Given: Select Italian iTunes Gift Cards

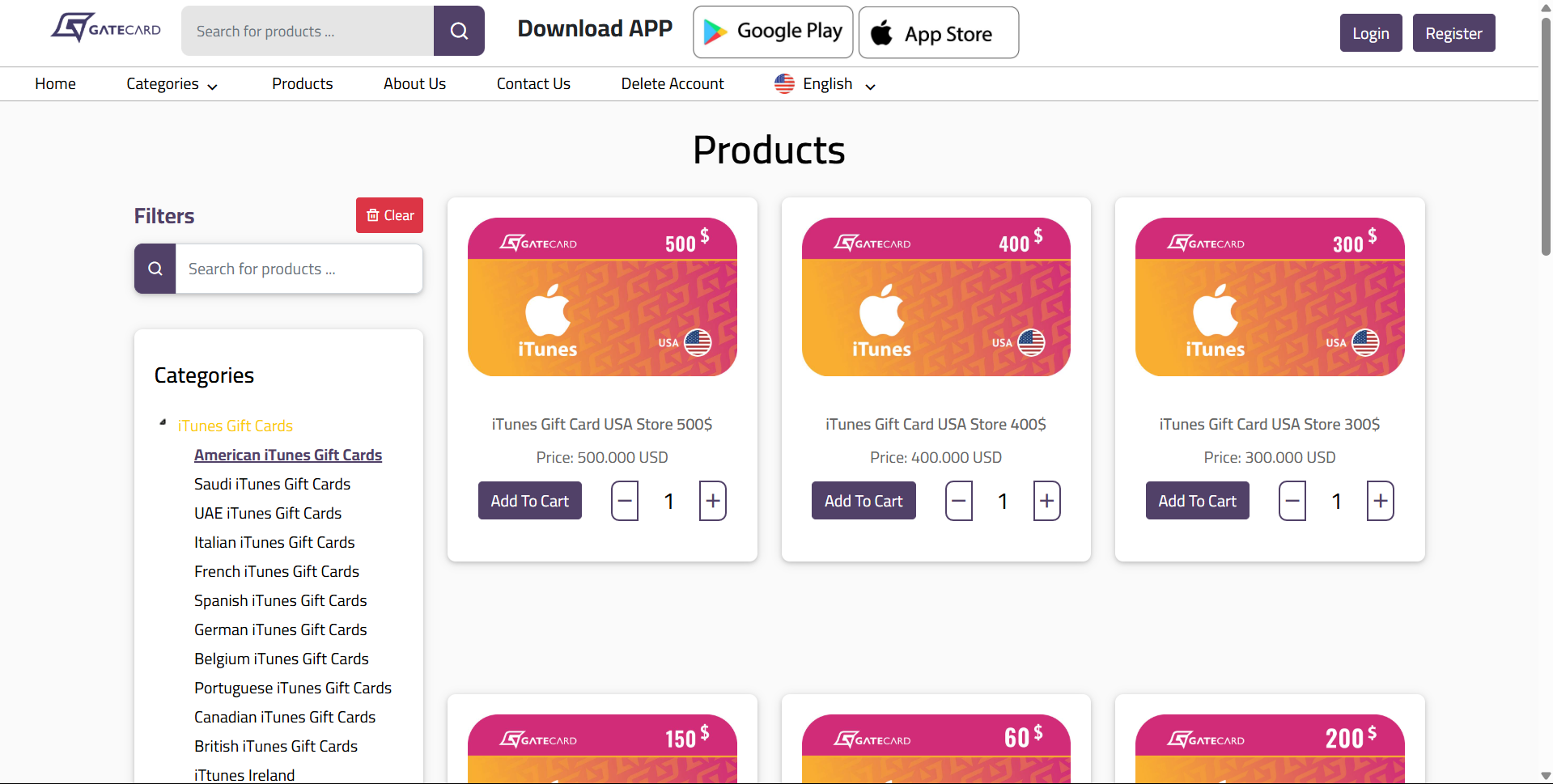Looking at the screenshot, I should 274,542.
